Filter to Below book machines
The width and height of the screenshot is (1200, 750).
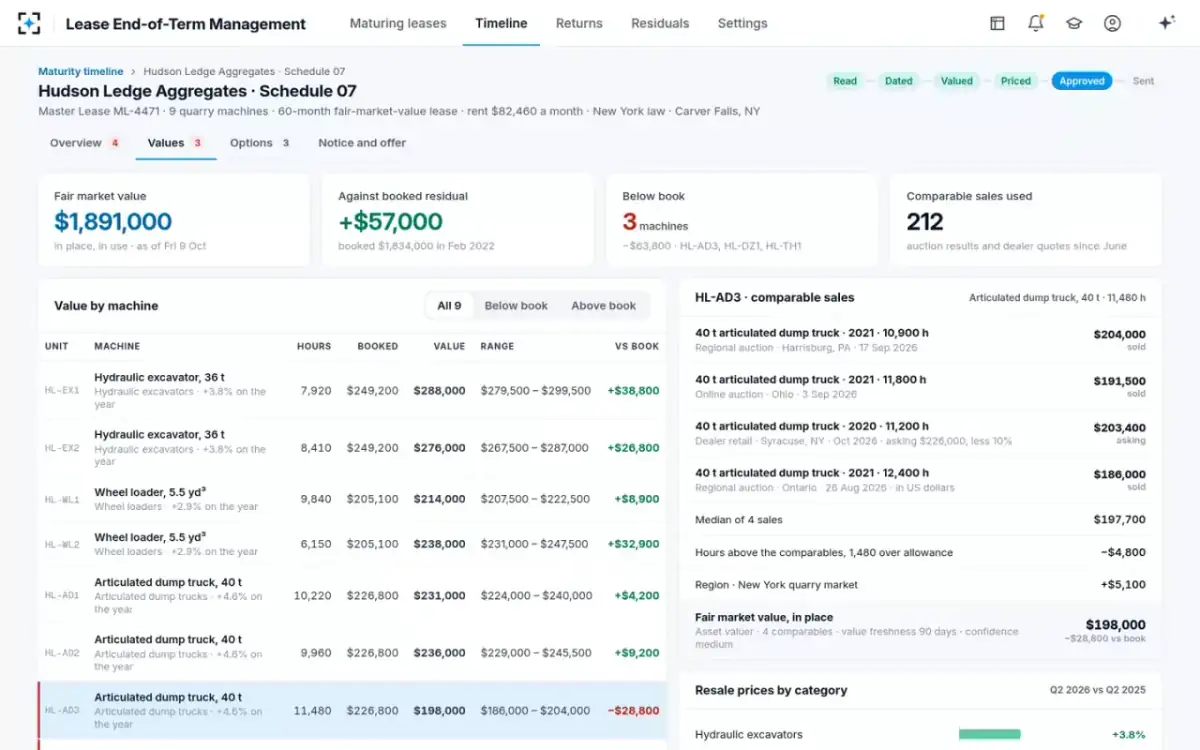click(x=516, y=306)
